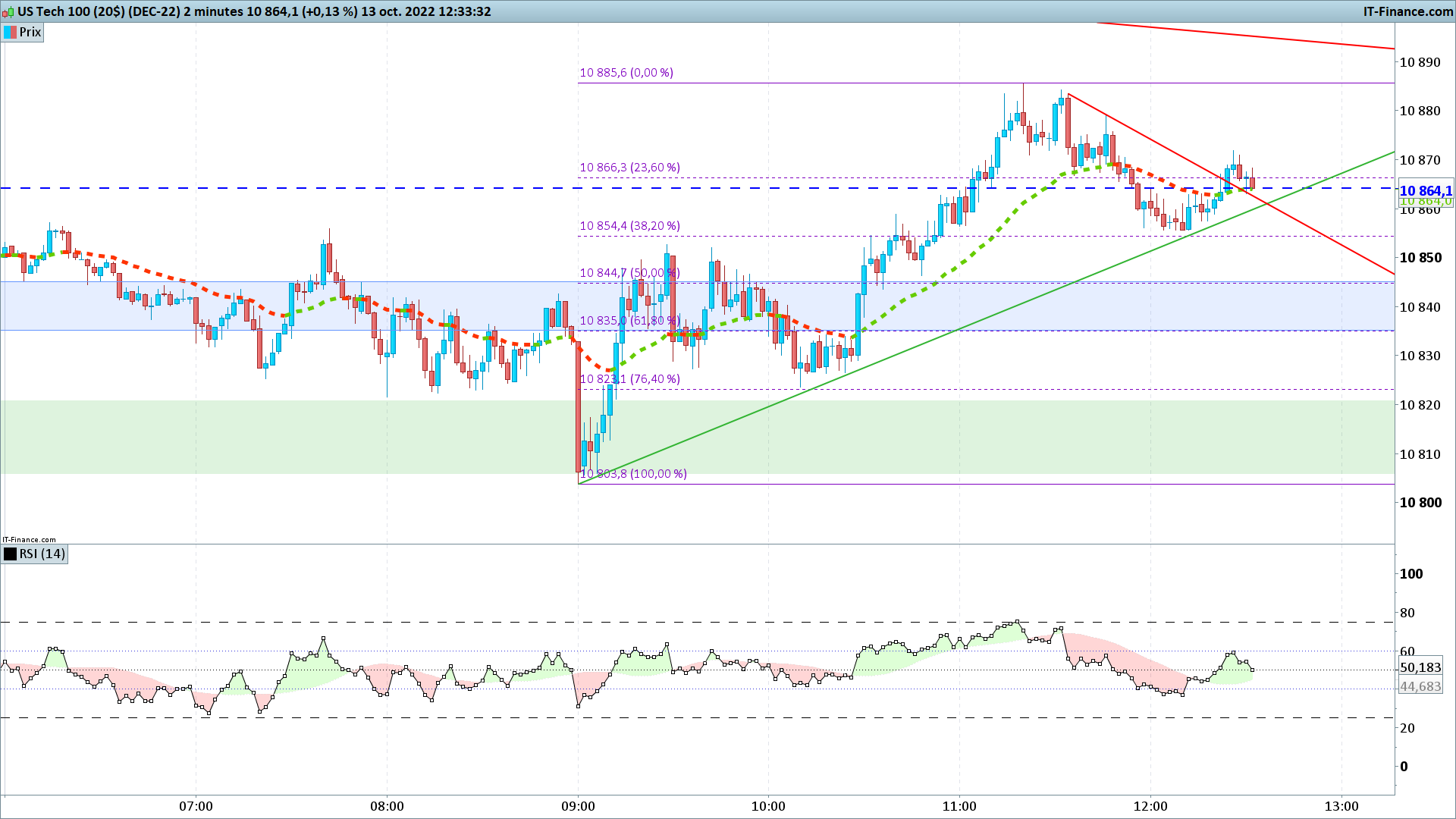Click the IT-Finance.com link at top right
Viewport: 1456px width, 819px height.
coord(1408,11)
